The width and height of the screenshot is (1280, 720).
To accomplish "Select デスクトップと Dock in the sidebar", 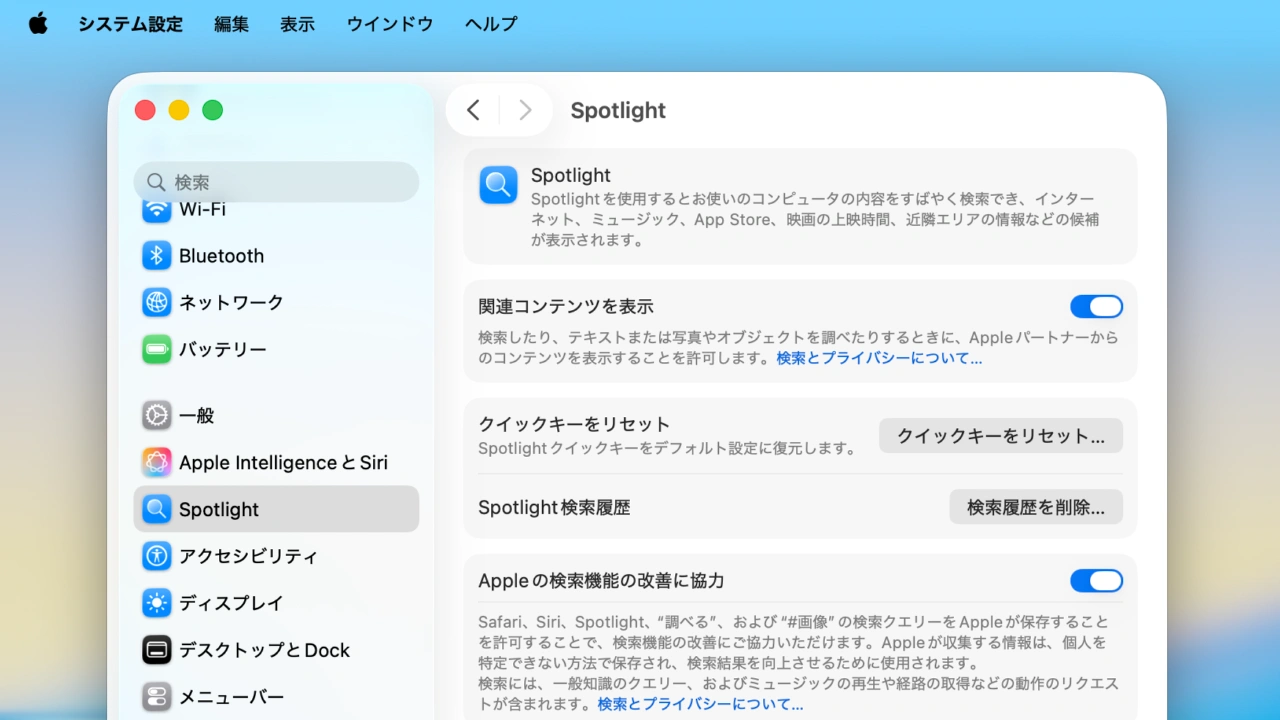I will click(263, 650).
